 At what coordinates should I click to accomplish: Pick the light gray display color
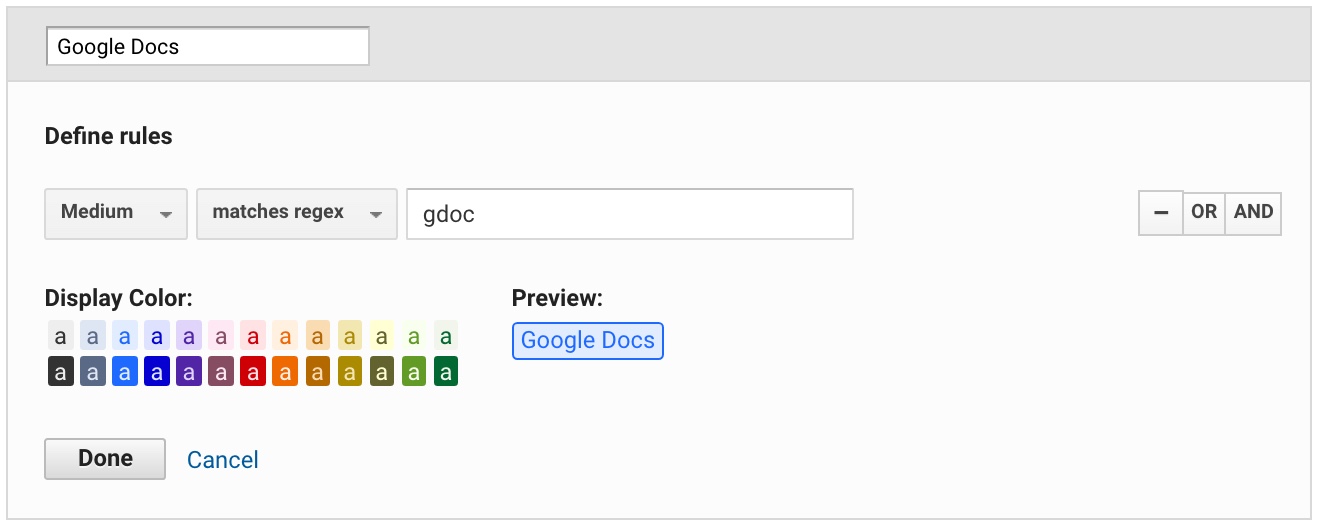[60, 335]
